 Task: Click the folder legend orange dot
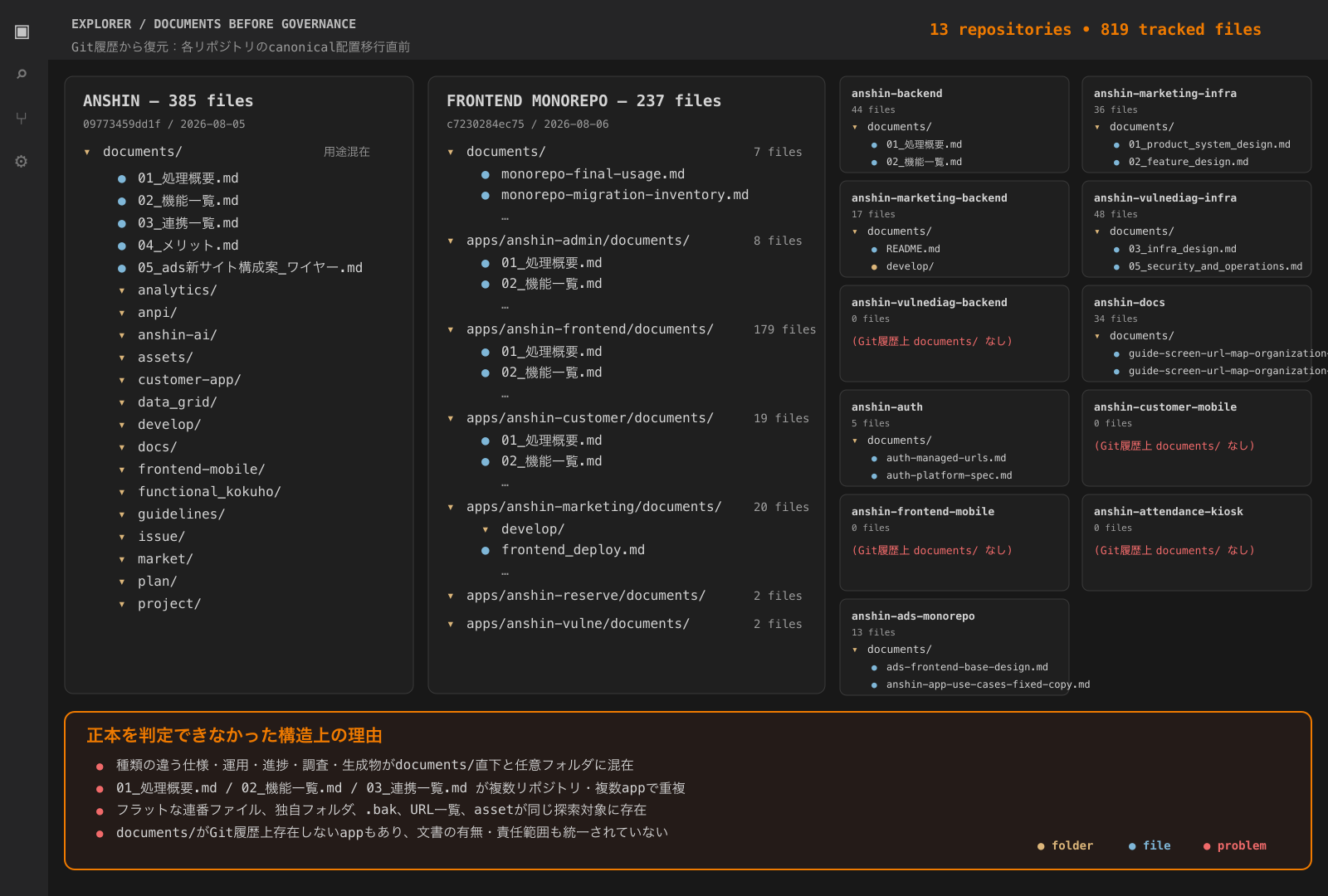(x=1041, y=846)
